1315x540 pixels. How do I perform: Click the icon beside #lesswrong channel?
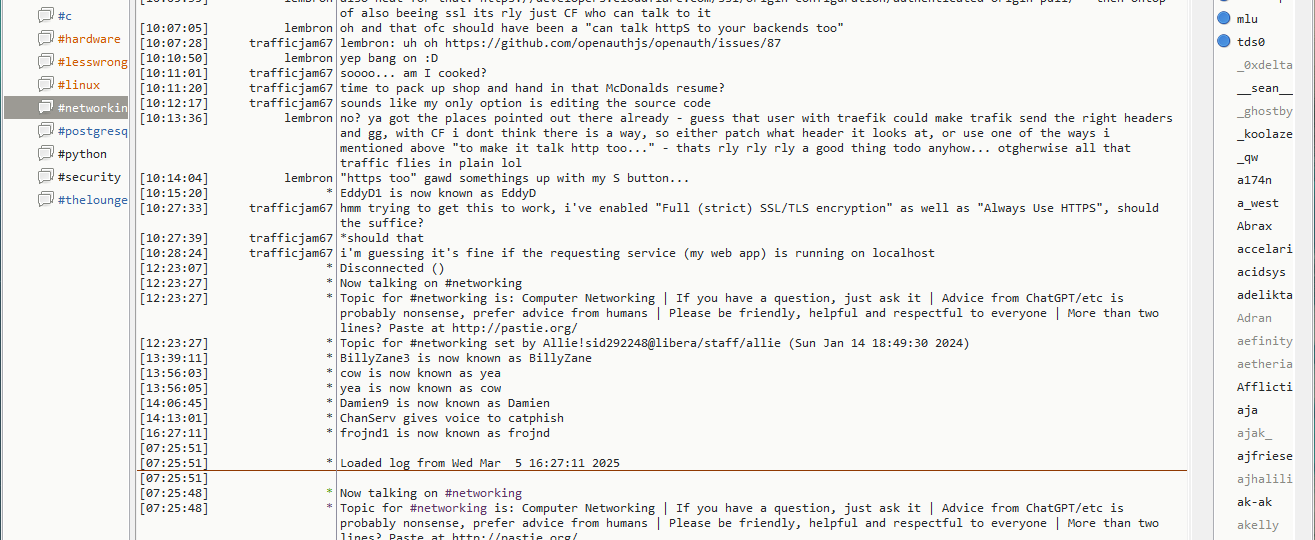coord(45,61)
